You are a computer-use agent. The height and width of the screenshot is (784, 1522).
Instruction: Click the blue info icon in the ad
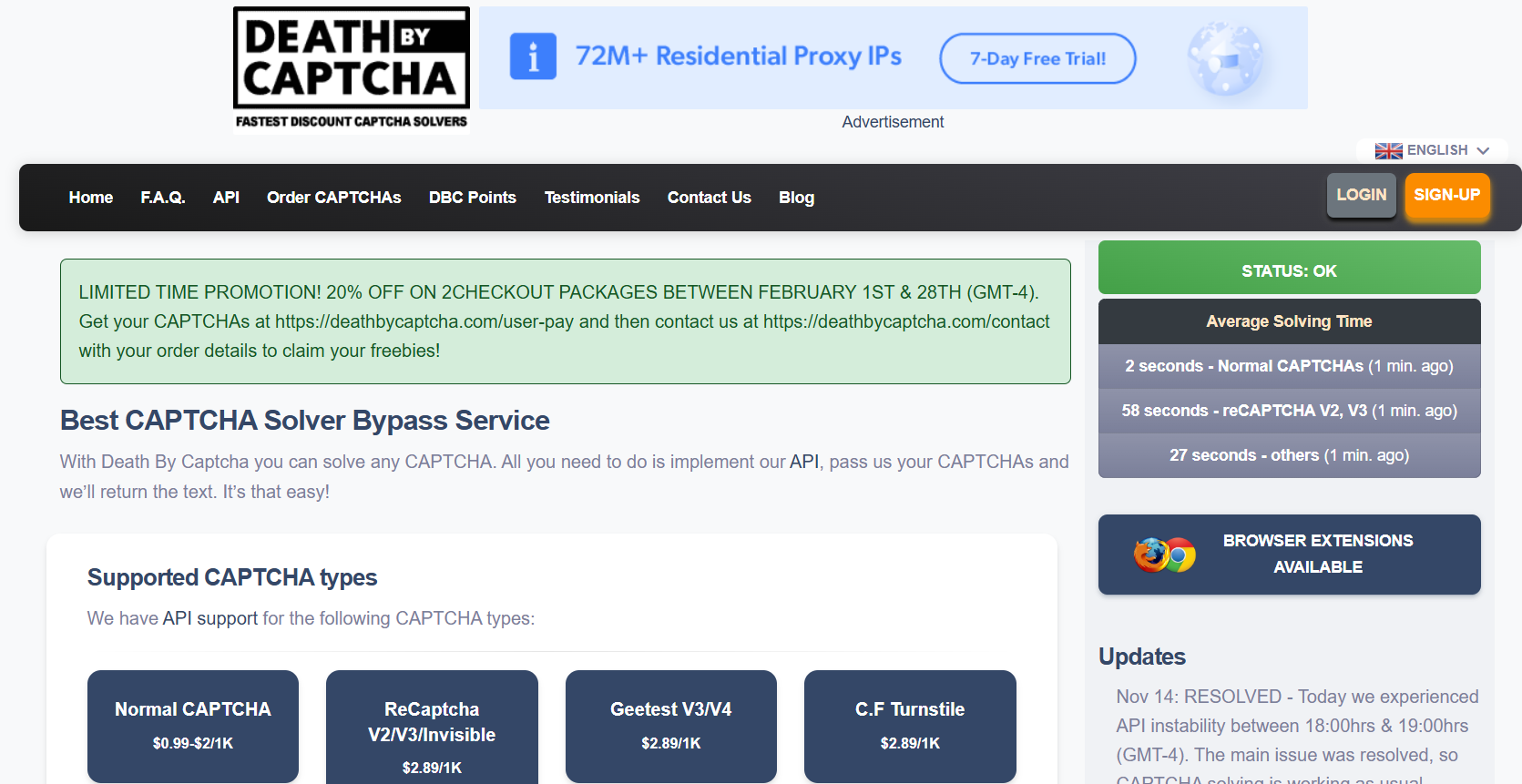(533, 56)
